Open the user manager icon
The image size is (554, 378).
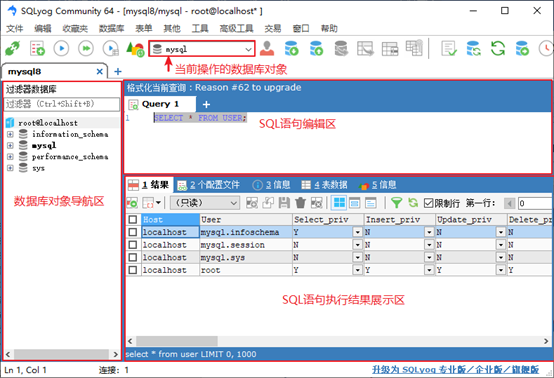pos(267,48)
